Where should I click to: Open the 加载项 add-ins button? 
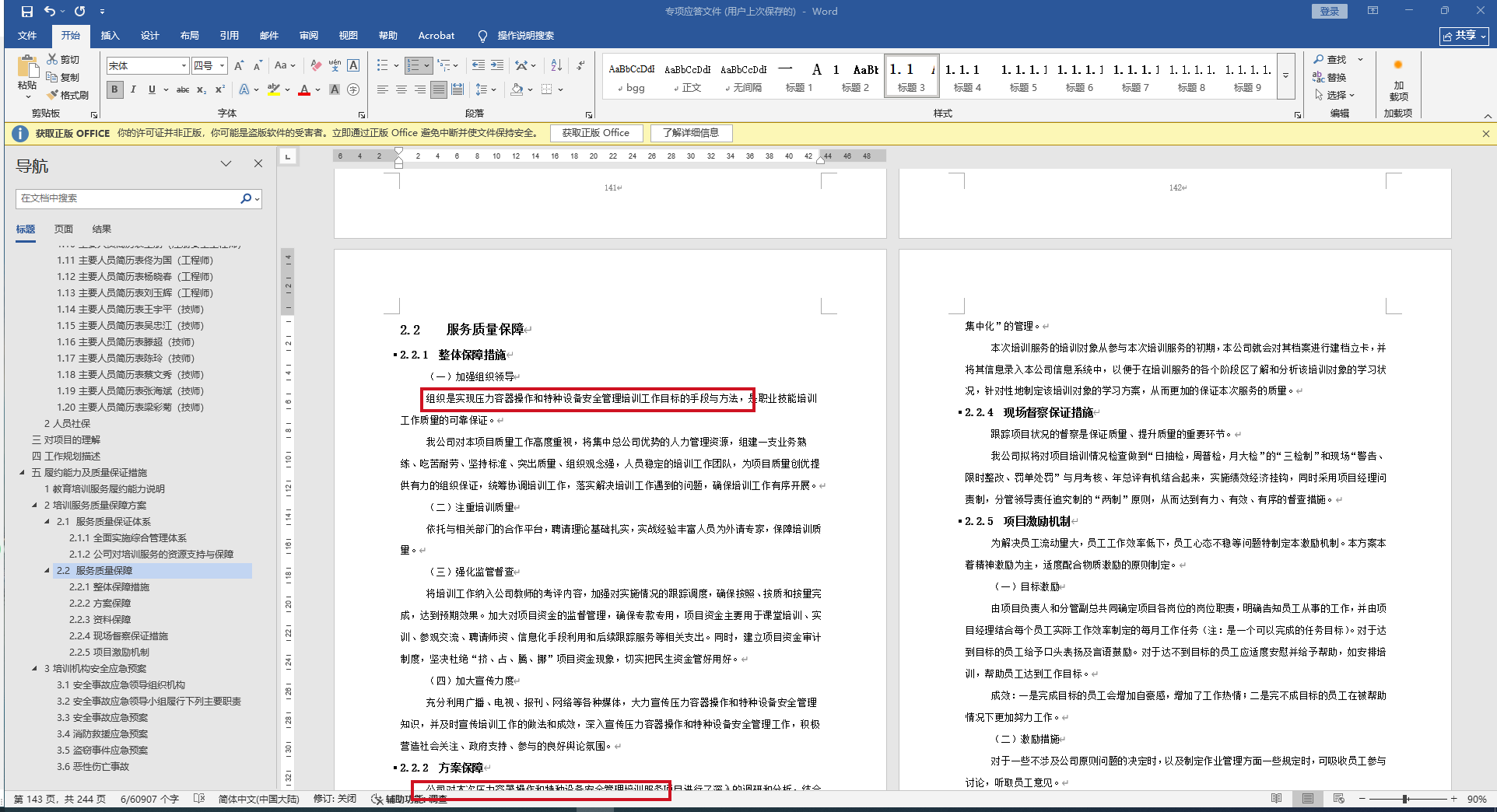pyautogui.click(x=1398, y=82)
